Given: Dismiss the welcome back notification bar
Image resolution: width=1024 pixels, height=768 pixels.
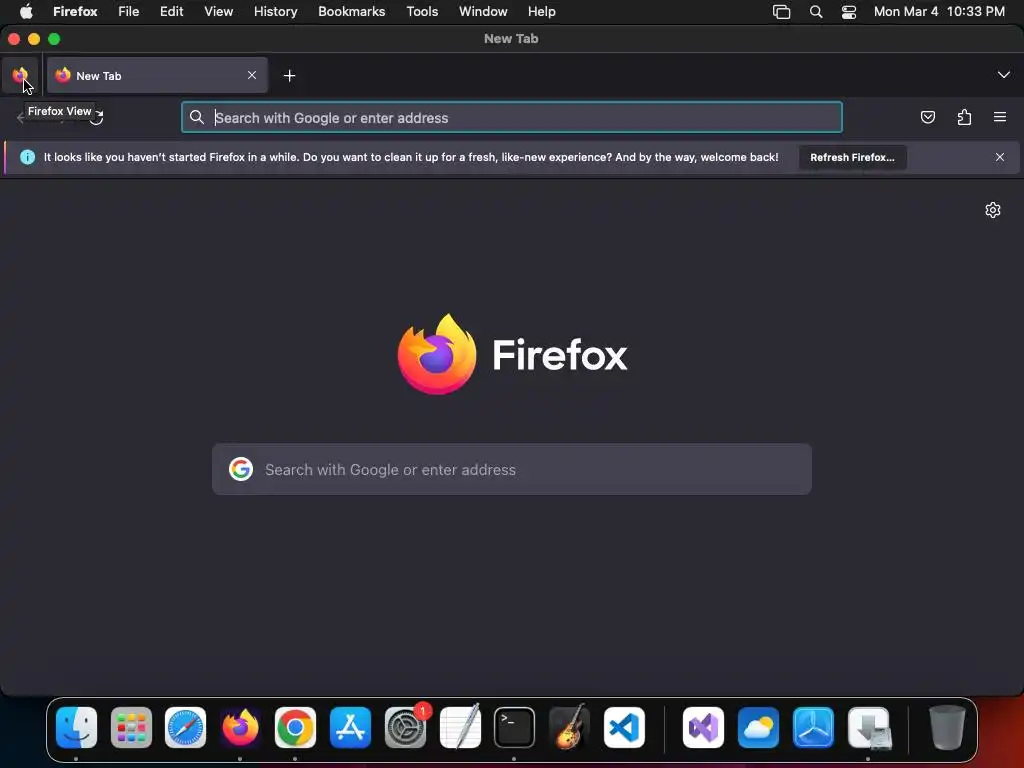Looking at the screenshot, I should tap(1000, 157).
